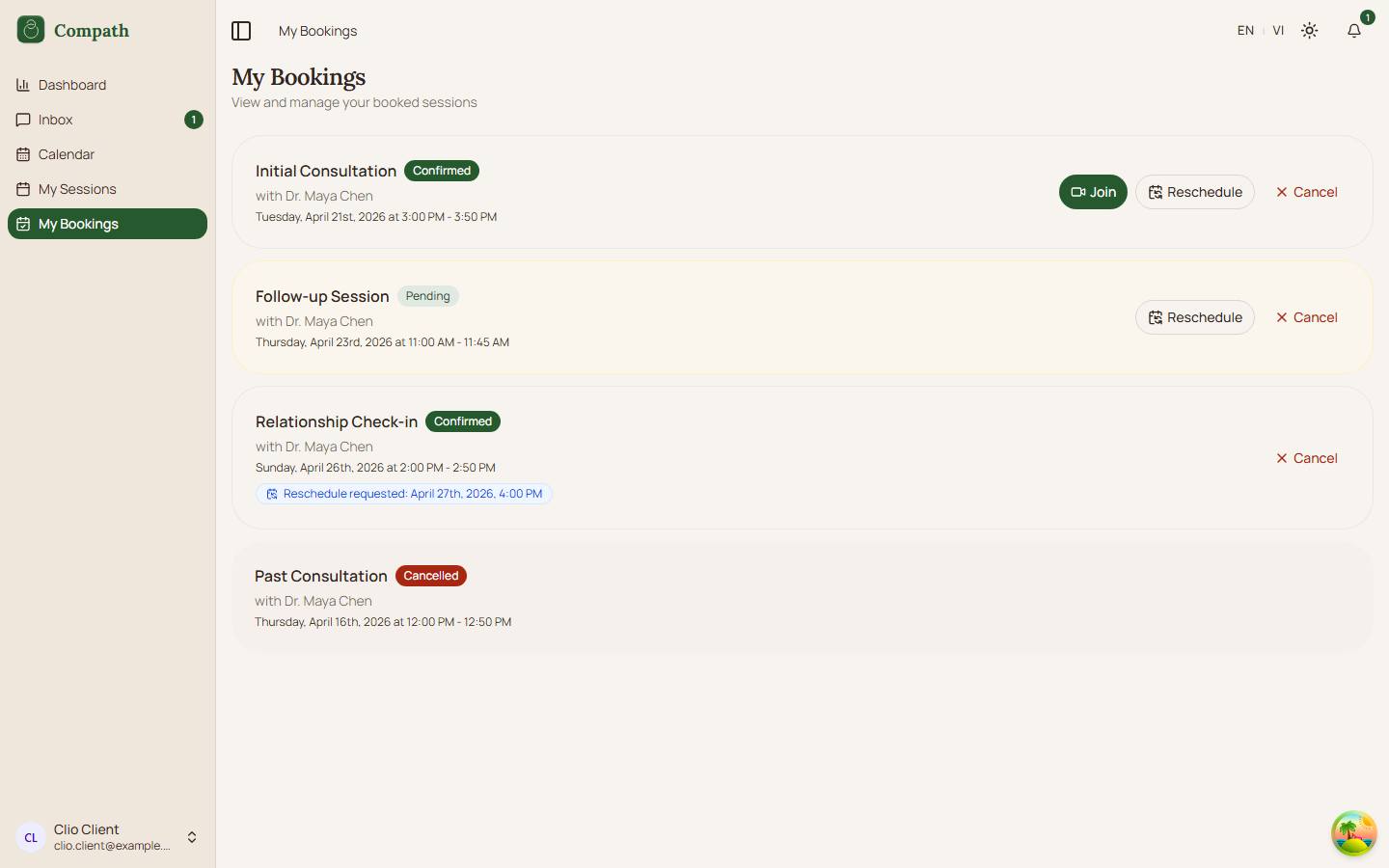Switch interface language to EN
The height and width of the screenshot is (868, 1389).
click(1245, 30)
